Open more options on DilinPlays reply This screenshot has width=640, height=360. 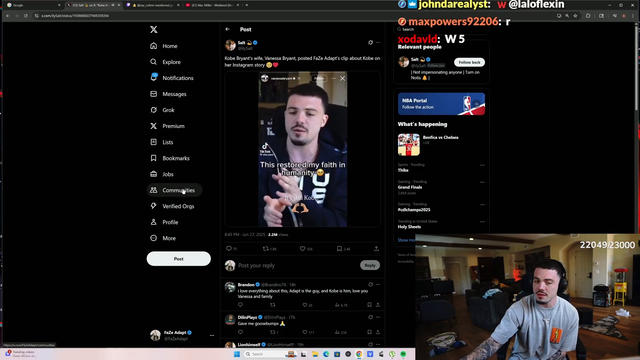coord(378,317)
